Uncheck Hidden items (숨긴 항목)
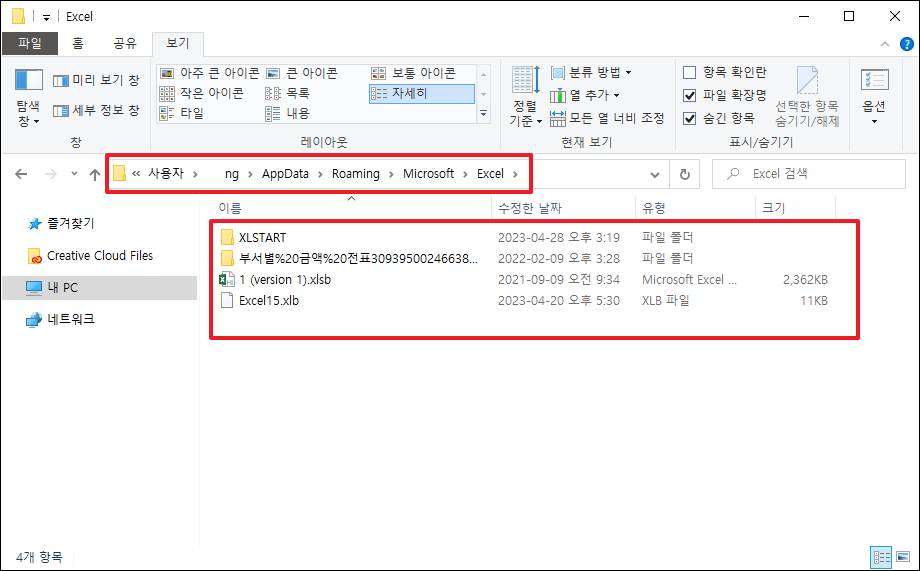Image resolution: width=920 pixels, height=571 pixels. (x=719, y=118)
